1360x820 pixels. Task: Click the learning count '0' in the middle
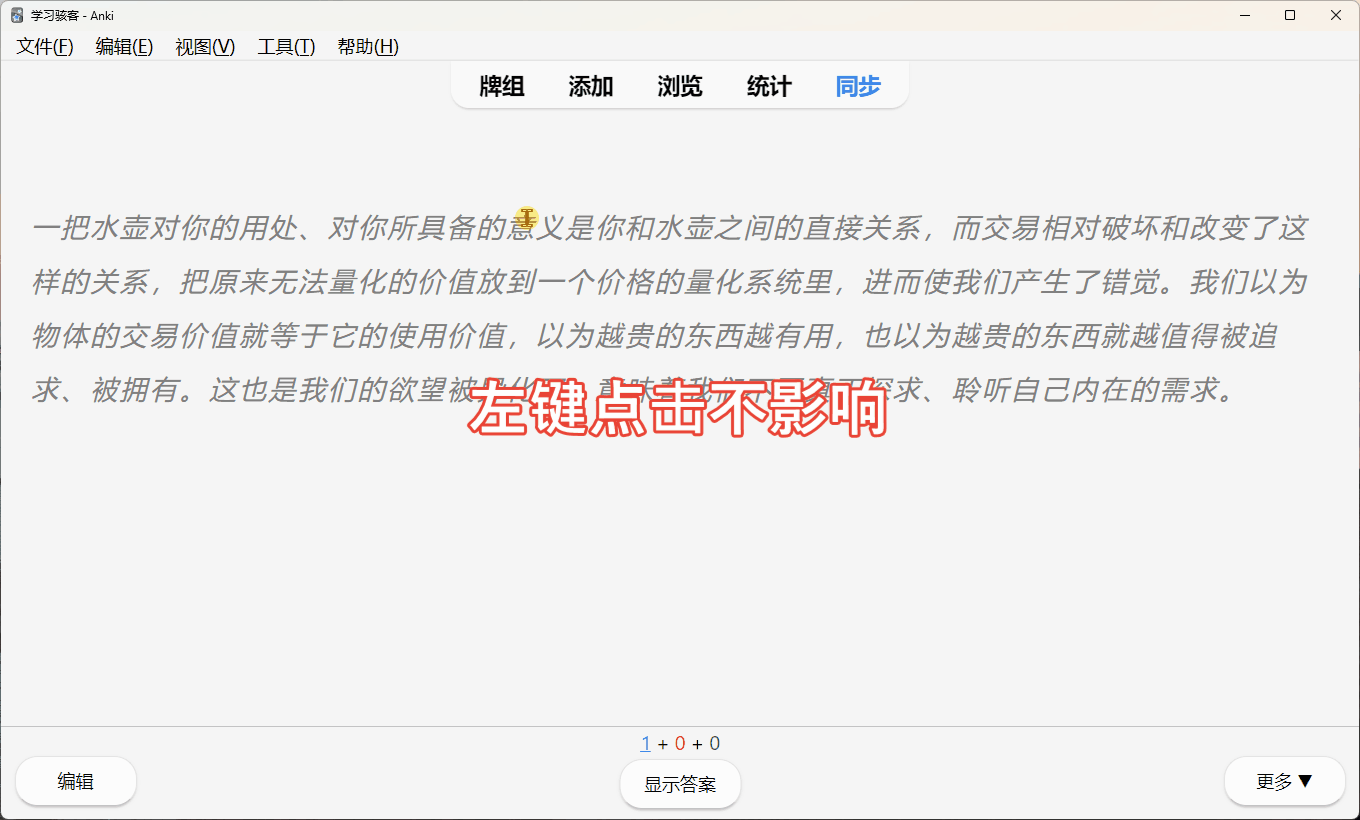tap(678, 743)
